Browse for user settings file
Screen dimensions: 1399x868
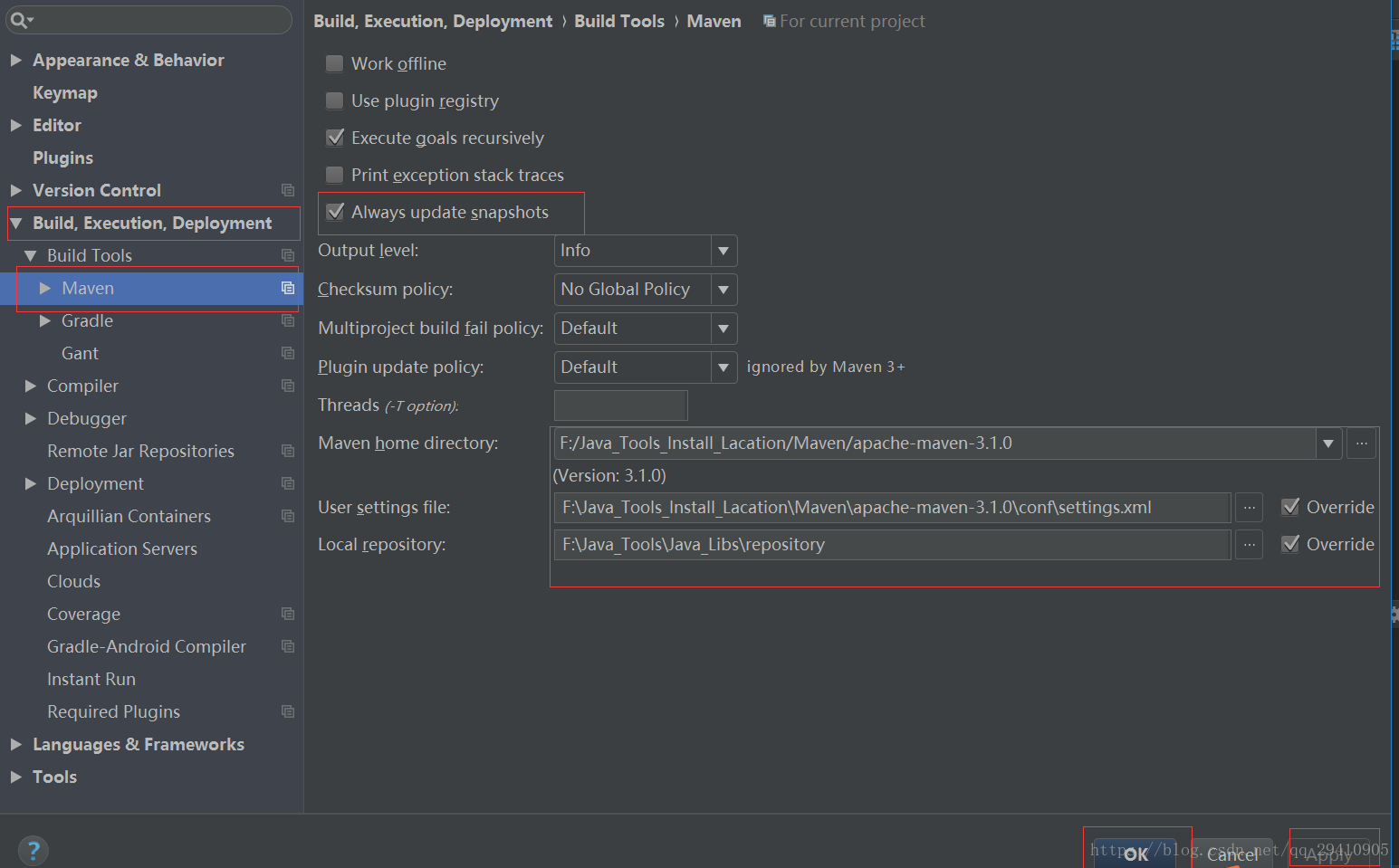[1249, 508]
